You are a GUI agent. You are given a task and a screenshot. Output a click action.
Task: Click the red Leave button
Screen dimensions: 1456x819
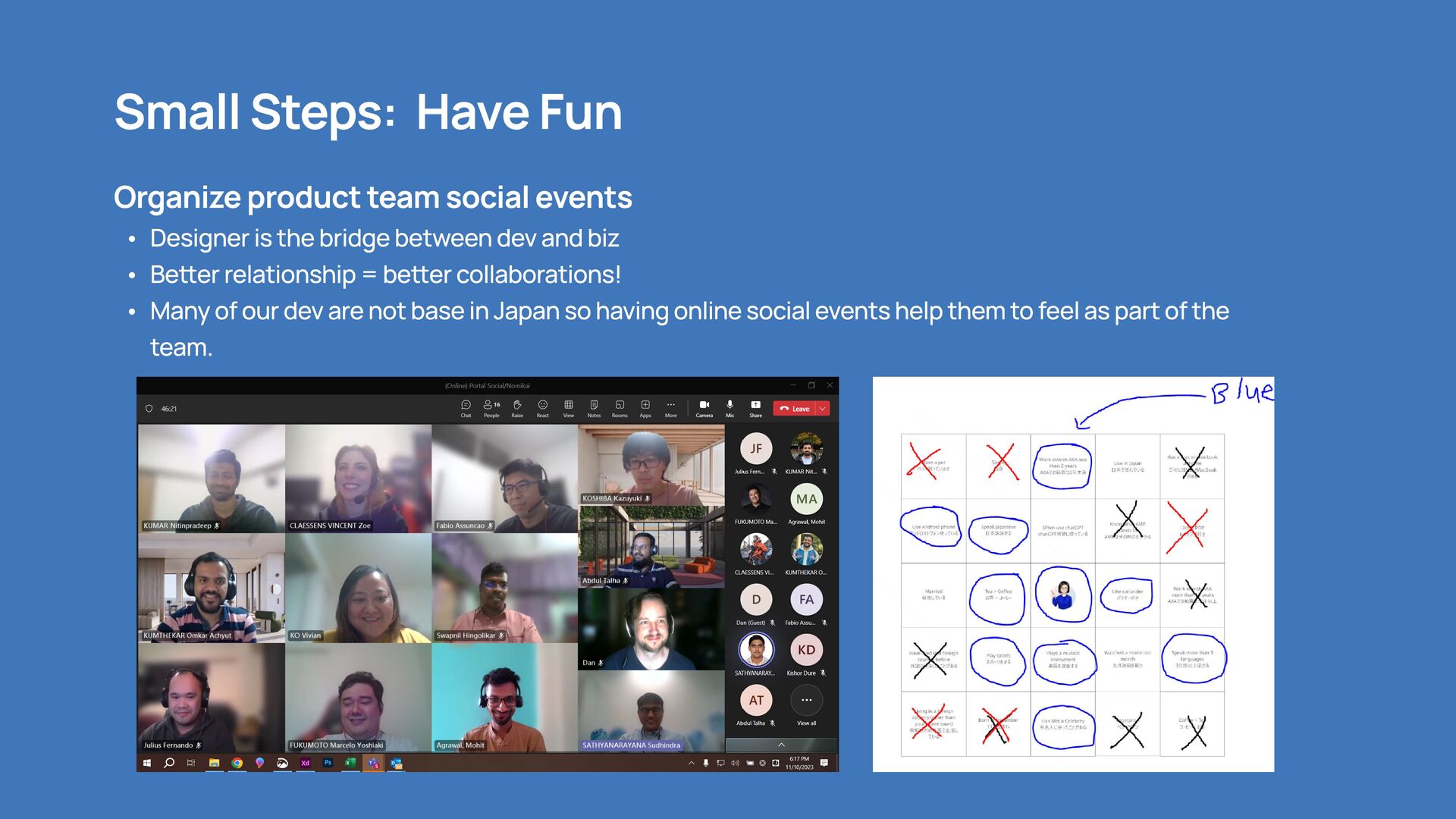pos(794,409)
